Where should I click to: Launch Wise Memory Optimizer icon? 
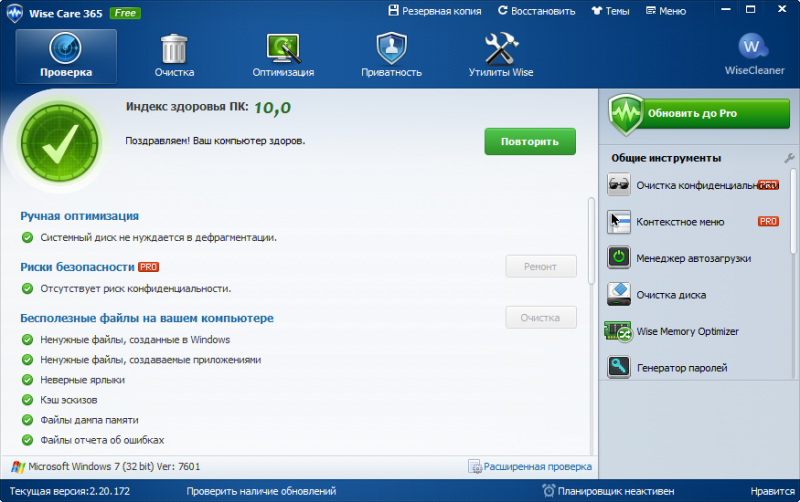[x=618, y=331]
